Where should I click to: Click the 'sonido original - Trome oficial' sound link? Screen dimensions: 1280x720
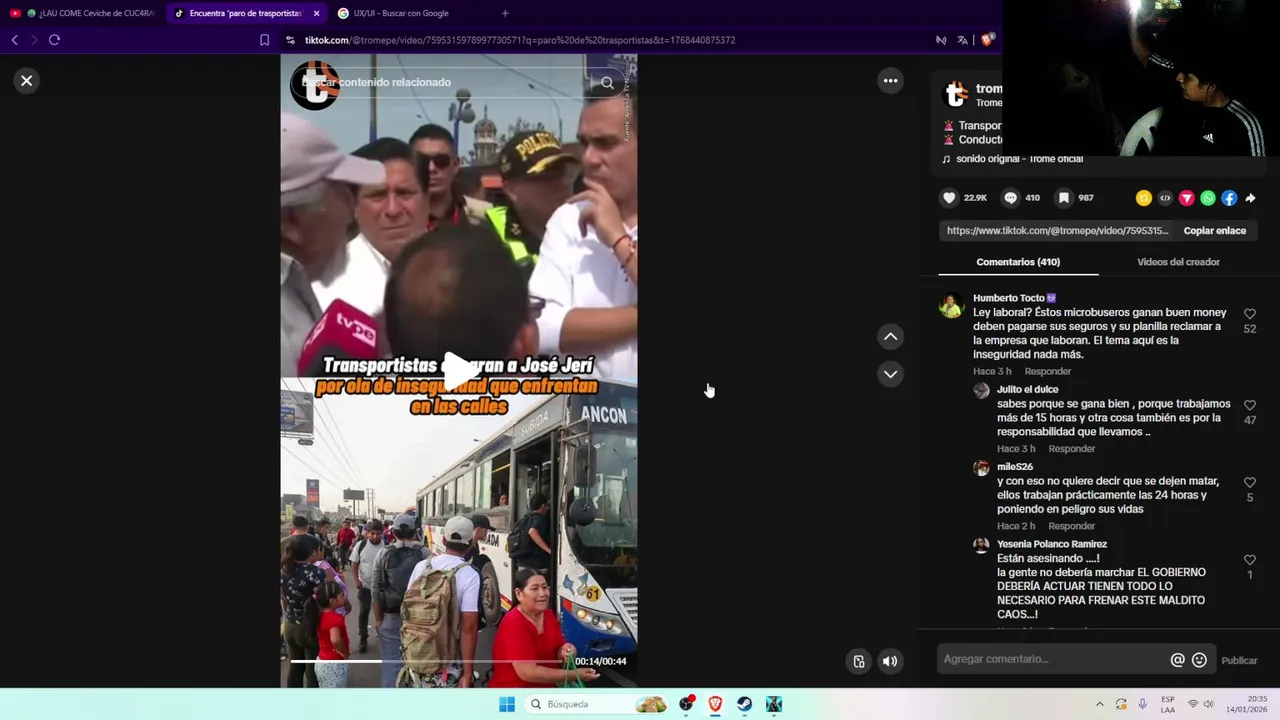[x=1019, y=159]
